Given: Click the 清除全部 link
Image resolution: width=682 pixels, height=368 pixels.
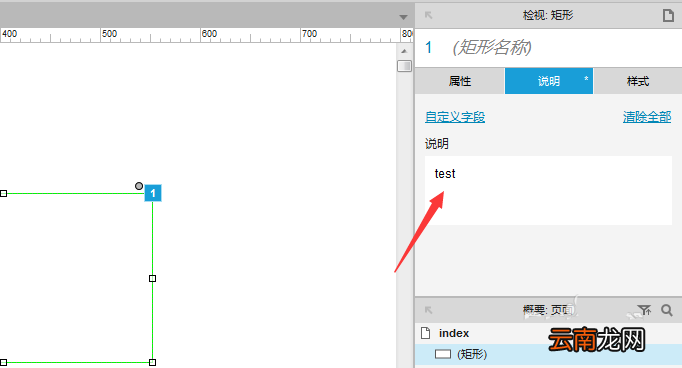Looking at the screenshot, I should point(647,117).
